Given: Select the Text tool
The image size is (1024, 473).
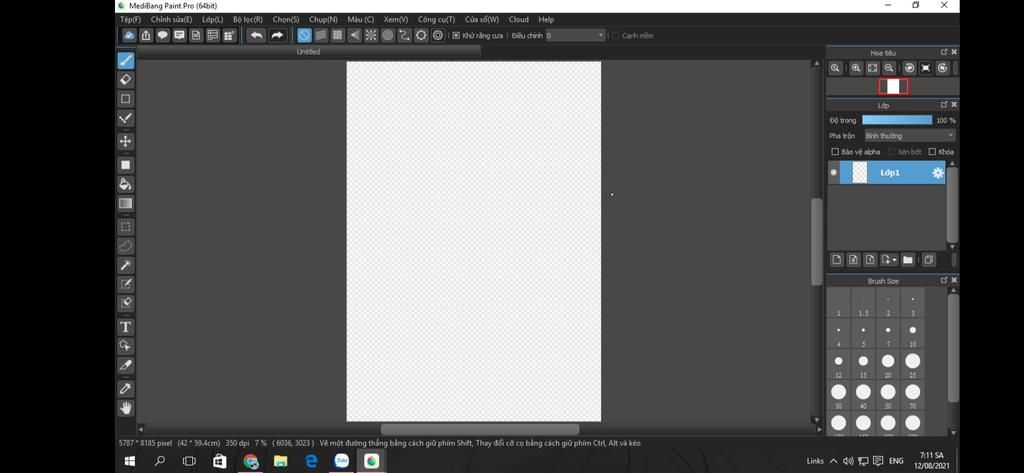Looking at the screenshot, I should 125,327.
